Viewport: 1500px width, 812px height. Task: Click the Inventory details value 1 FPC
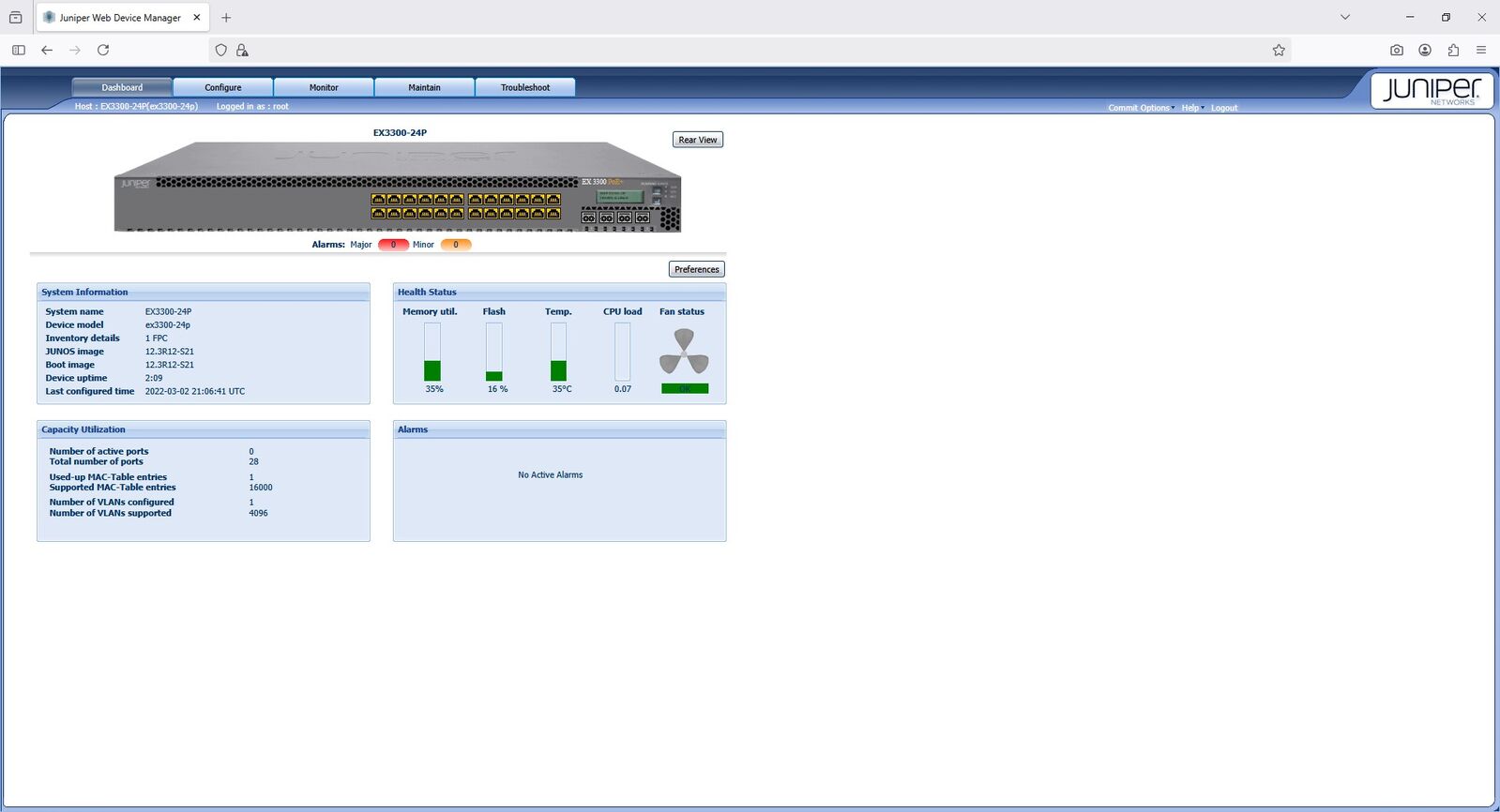point(157,338)
